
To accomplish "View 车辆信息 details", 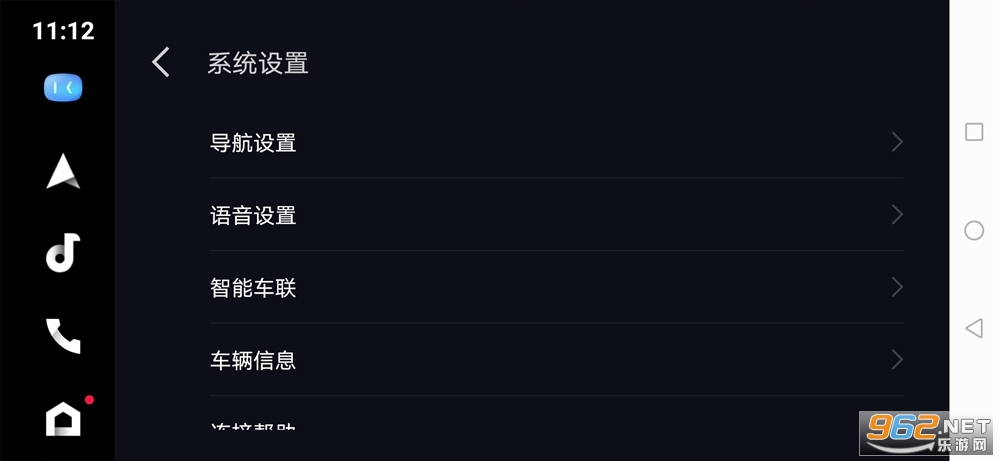I will click(x=253, y=361).
